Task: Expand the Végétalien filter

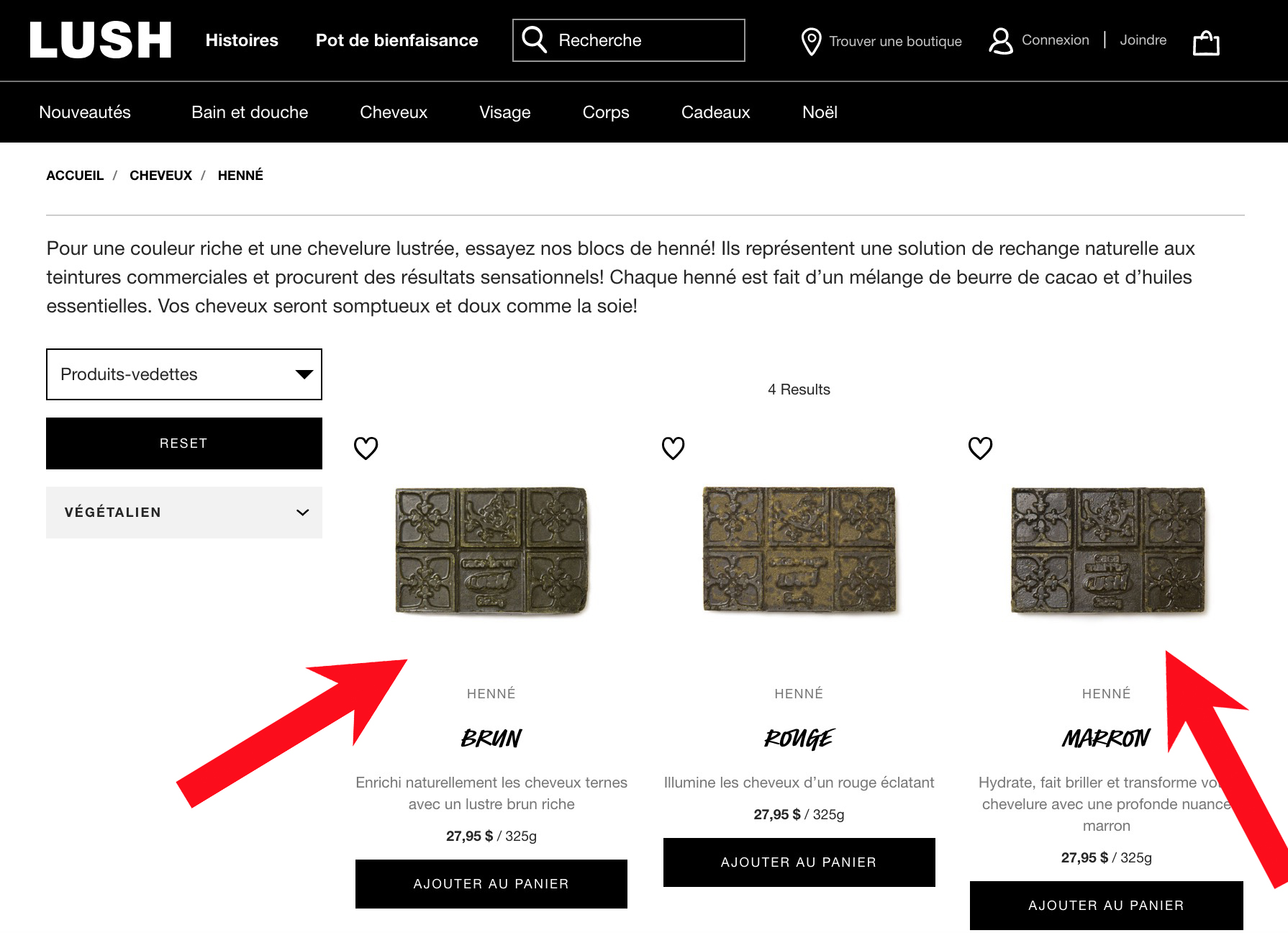Action: point(184,513)
